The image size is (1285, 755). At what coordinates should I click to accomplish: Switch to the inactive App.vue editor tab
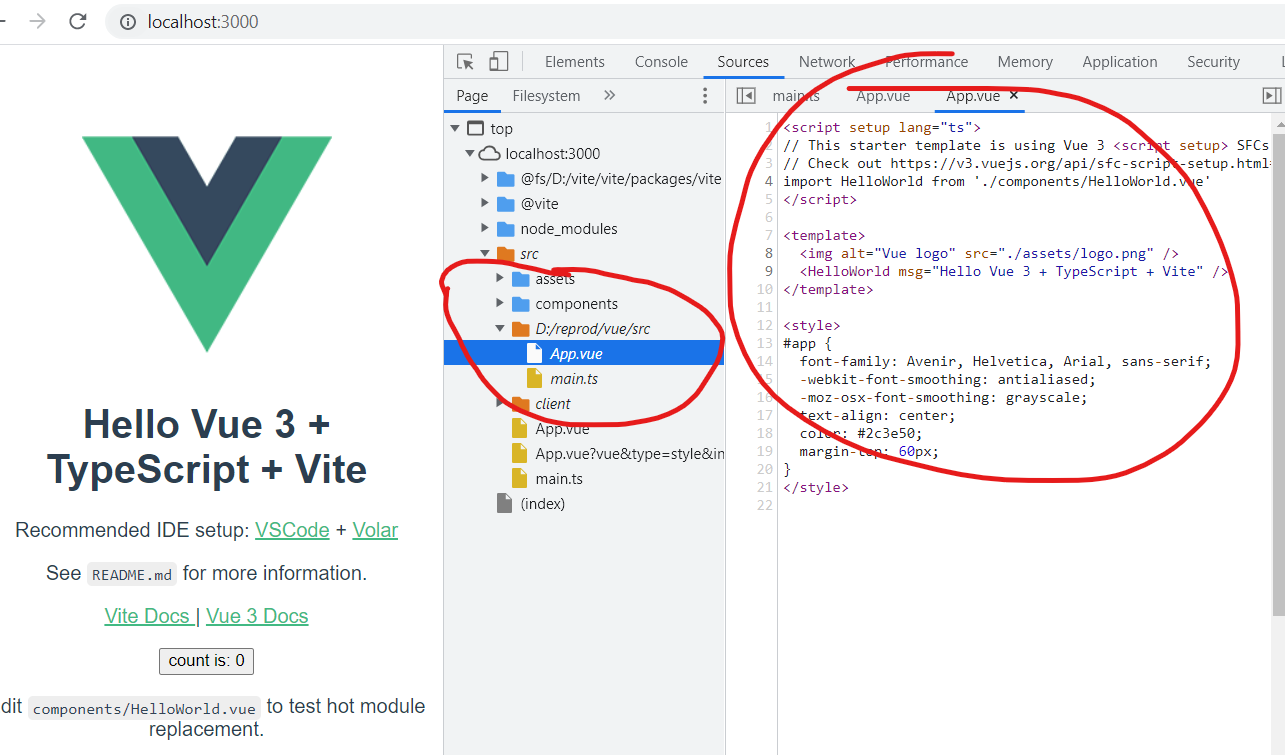tap(883, 96)
